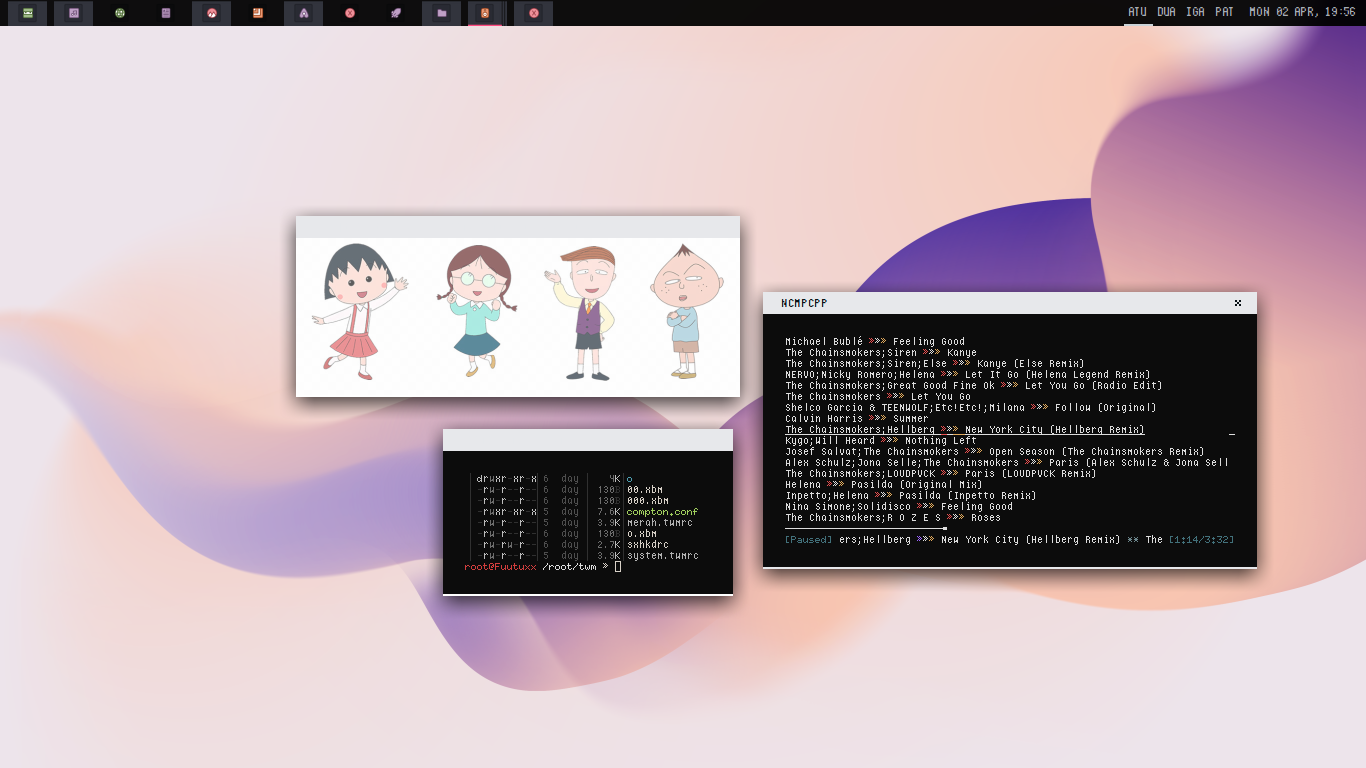The image size is (1366, 768).
Task: Switch to the ATU workspace
Action: click(1138, 12)
